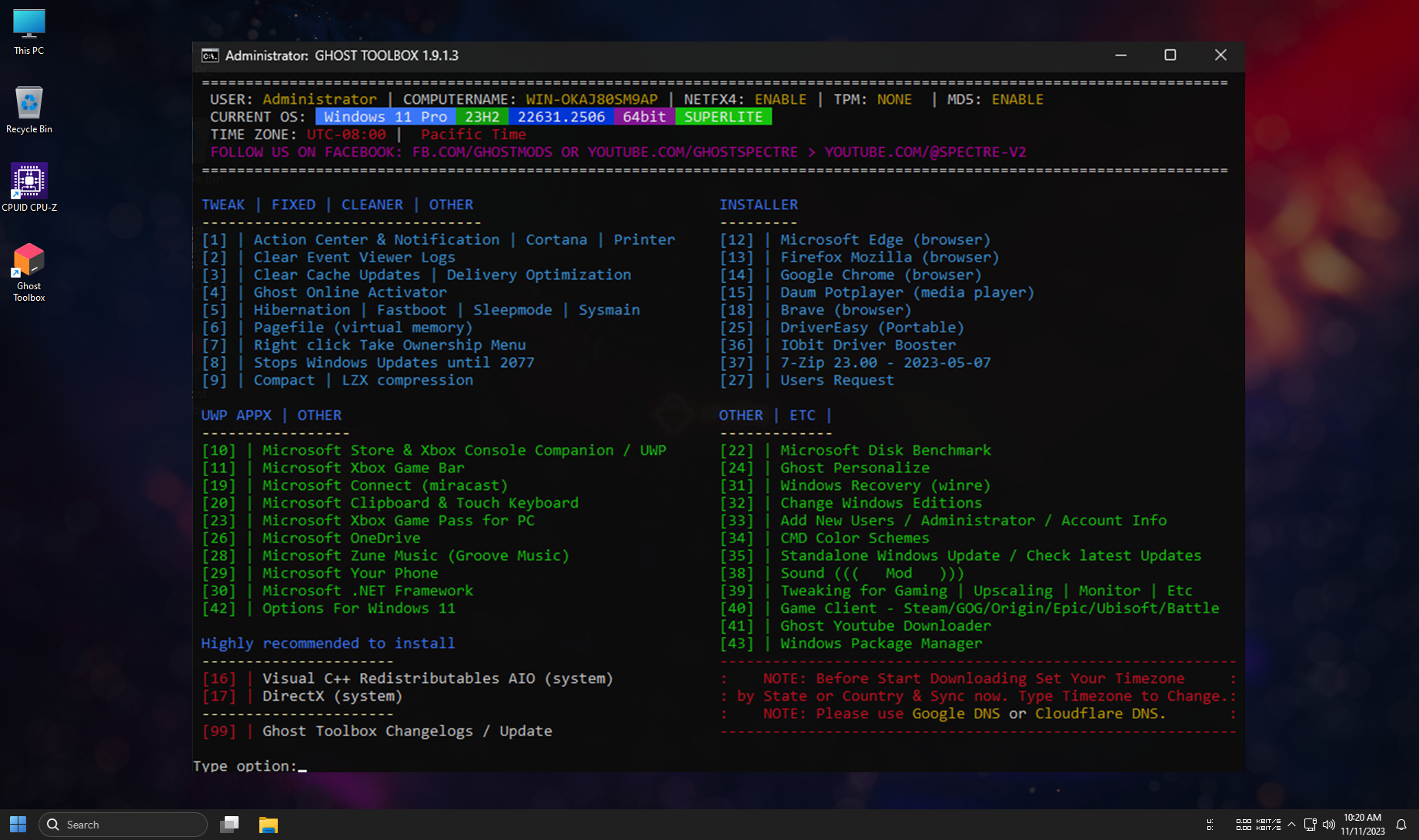Screen dimensions: 1419x840
Task: Open the This PC desktop icon
Action: 29,32
